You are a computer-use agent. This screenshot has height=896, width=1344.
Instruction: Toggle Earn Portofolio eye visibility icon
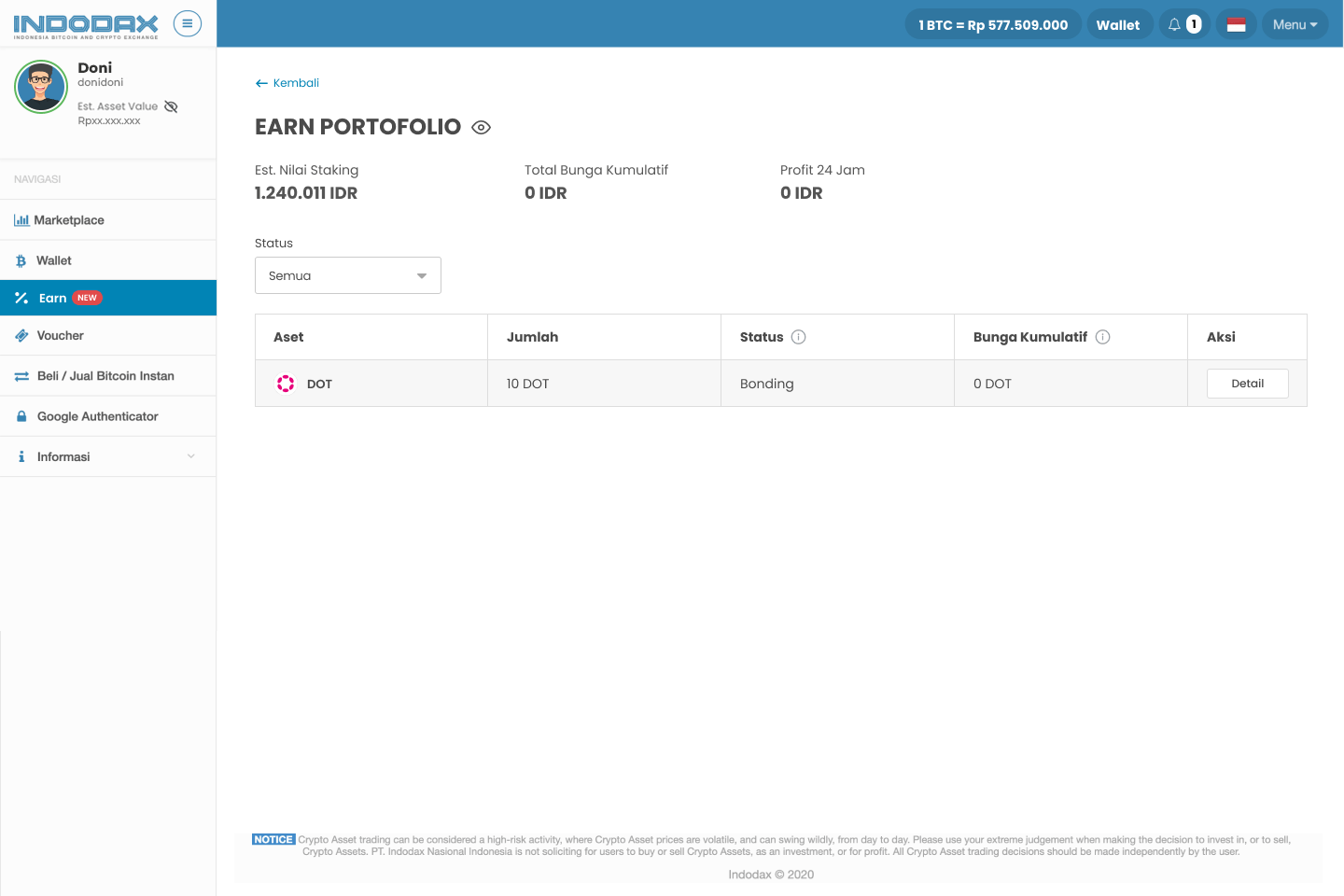481,128
